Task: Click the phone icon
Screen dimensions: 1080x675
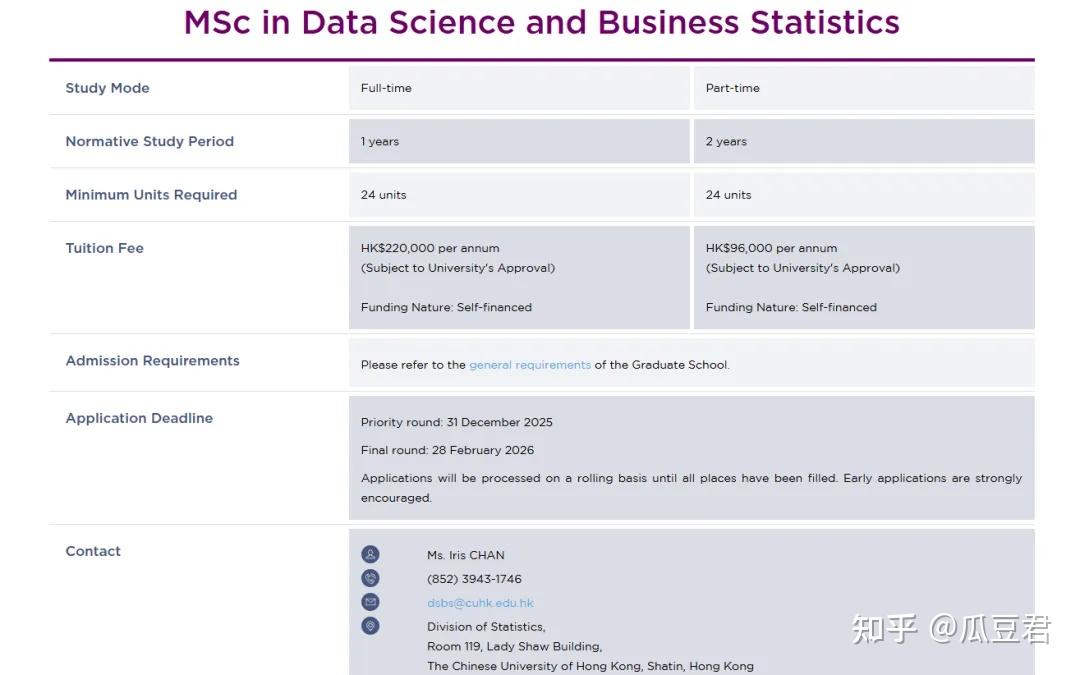Action: tap(371, 578)
